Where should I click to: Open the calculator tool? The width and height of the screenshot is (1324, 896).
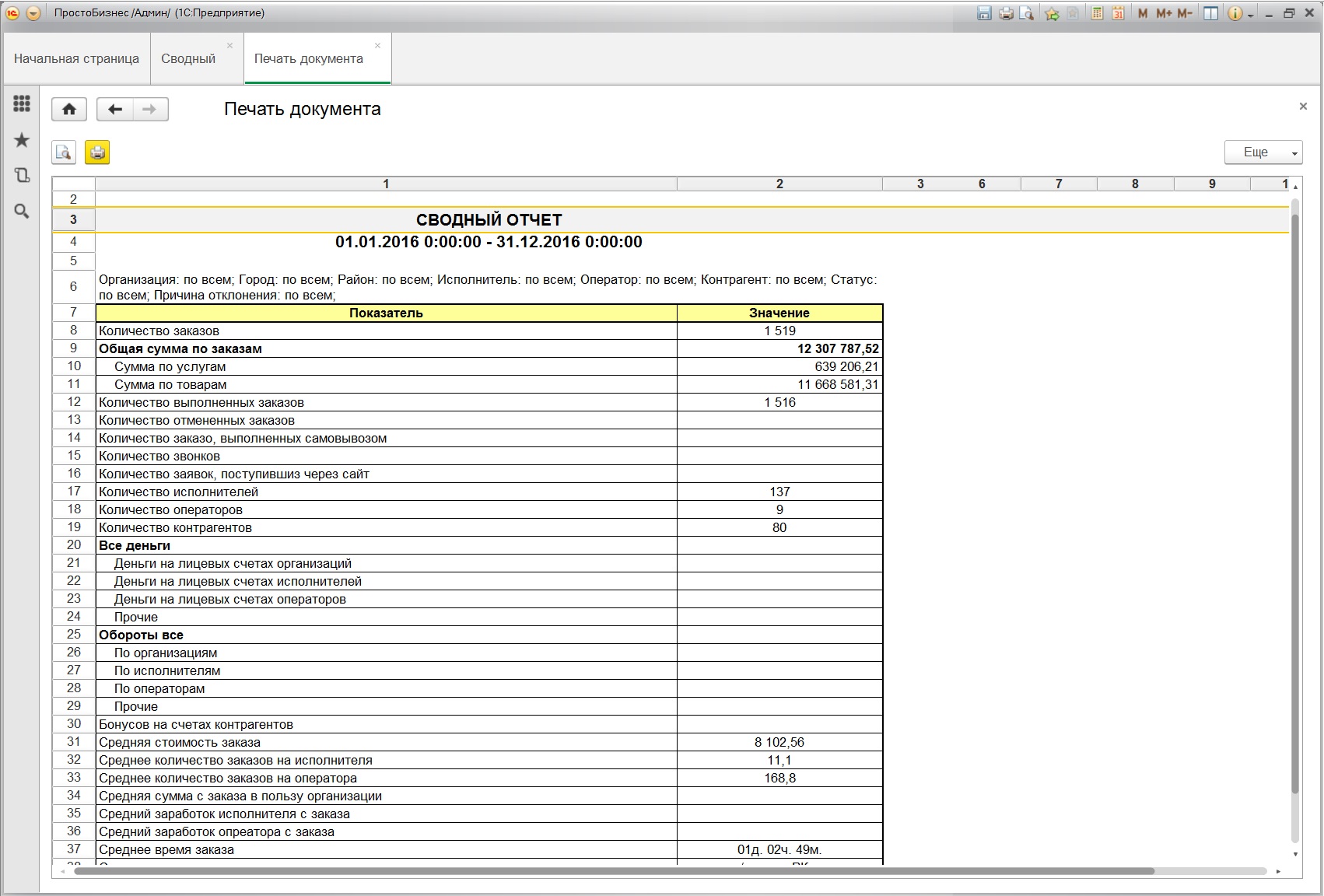[x=1097, y=13]
